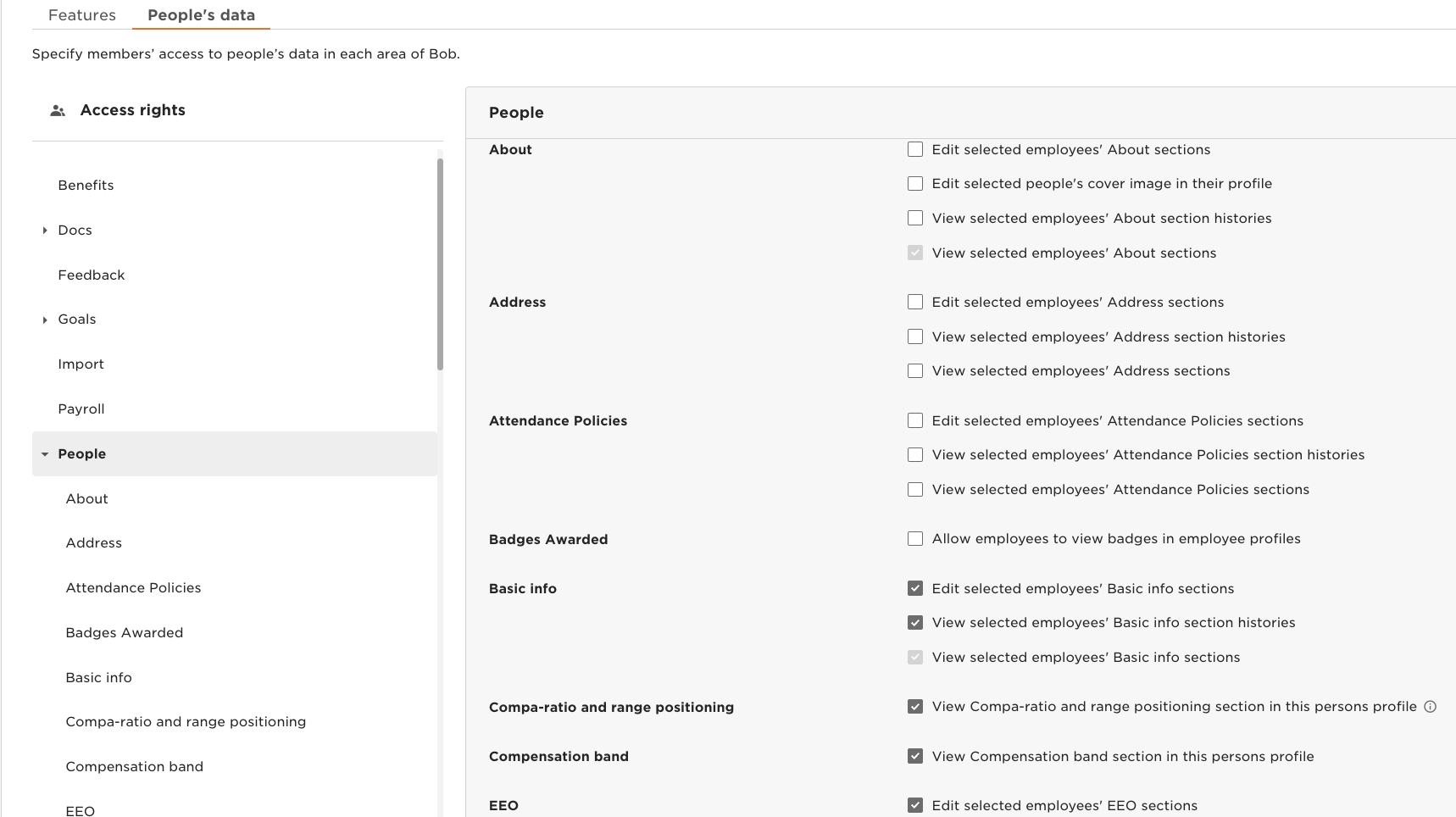The height and width of the screenshot is (817, 1456).
Task: Enable Edit selected employees' About sections
Action: point(915,150)
